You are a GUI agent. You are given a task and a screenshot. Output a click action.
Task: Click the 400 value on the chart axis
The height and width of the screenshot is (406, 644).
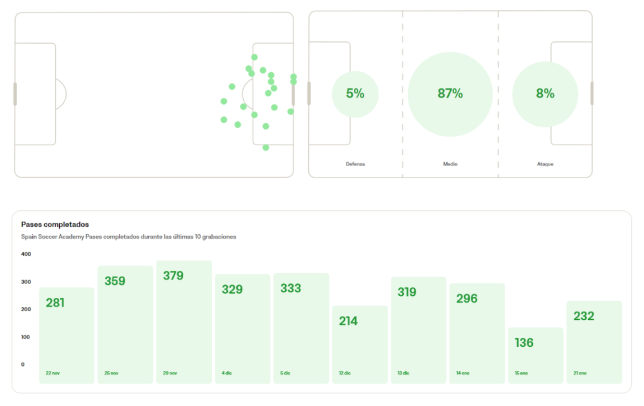[24, 254]
